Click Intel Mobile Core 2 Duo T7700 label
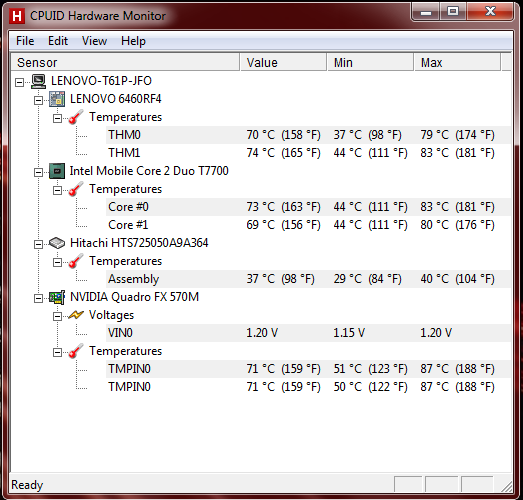The width and height of the screenshot is (523, 500). [x=149, y=171]
